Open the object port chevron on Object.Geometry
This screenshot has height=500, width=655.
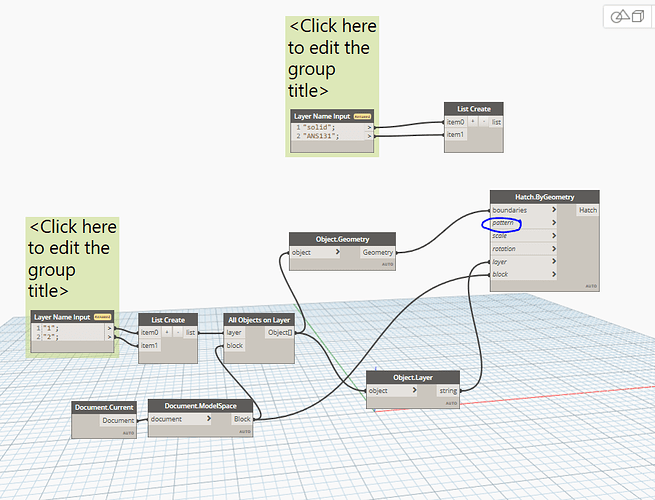pos(337,252)
